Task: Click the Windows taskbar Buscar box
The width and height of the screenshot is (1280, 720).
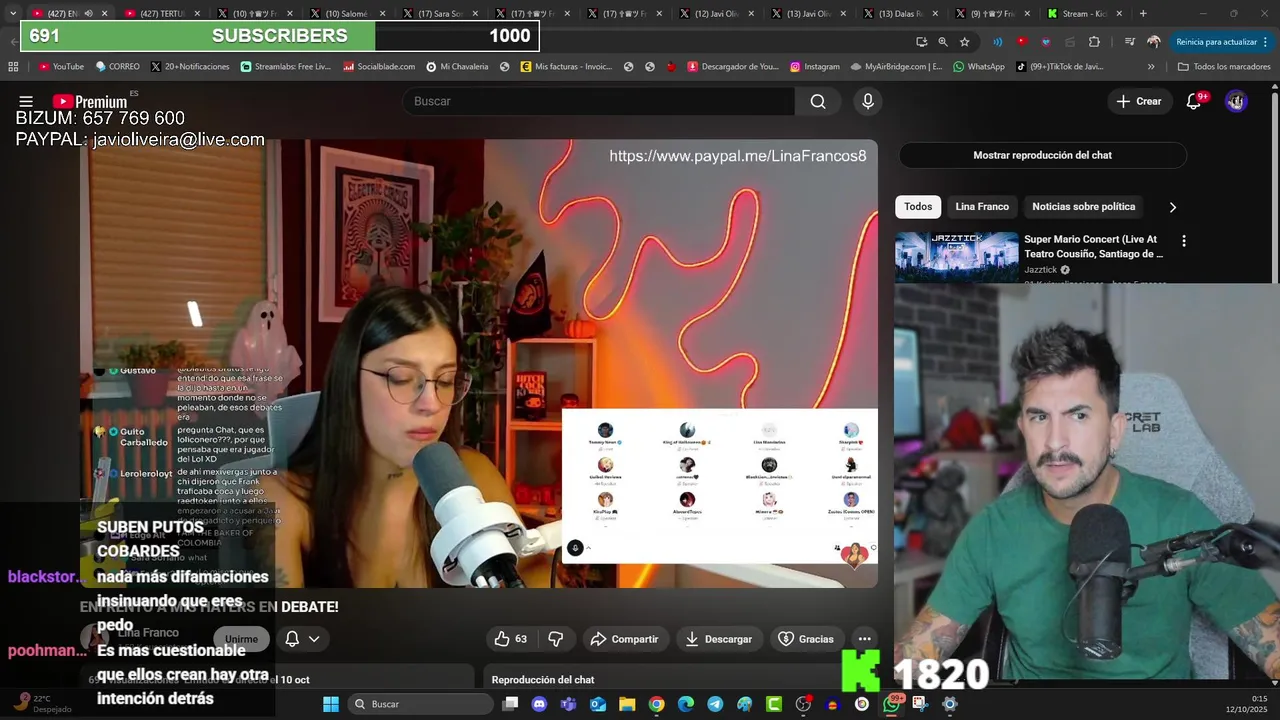Action: [421, 704]
